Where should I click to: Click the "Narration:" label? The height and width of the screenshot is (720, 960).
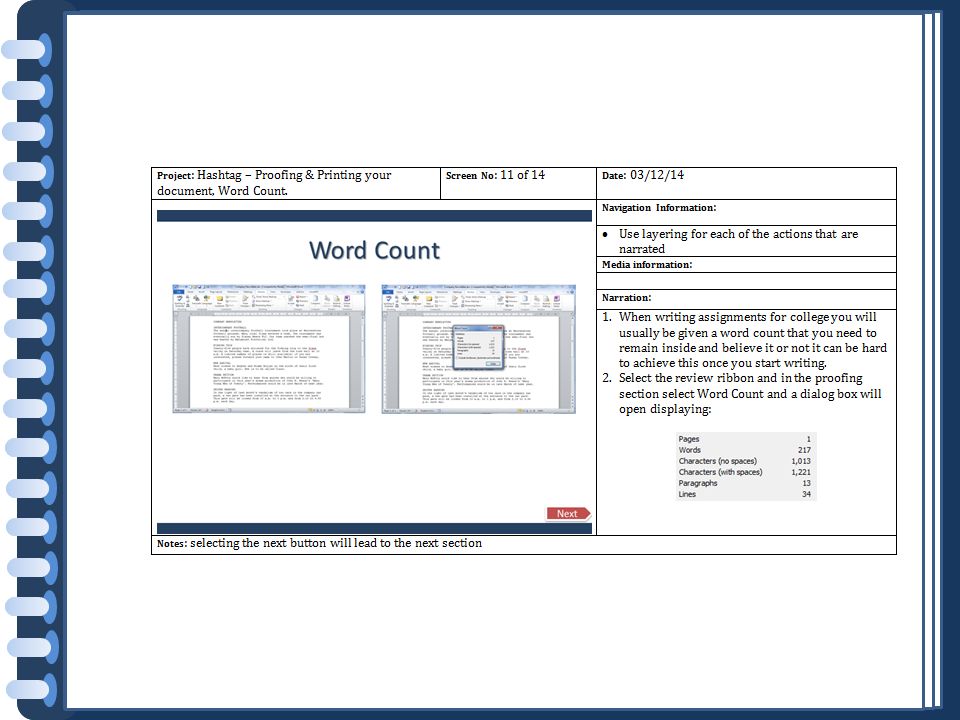[x=626, y=298]
